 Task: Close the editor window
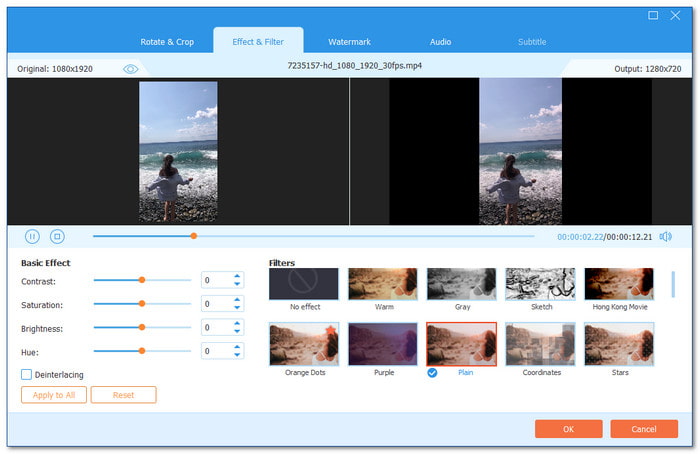point(675,15)
